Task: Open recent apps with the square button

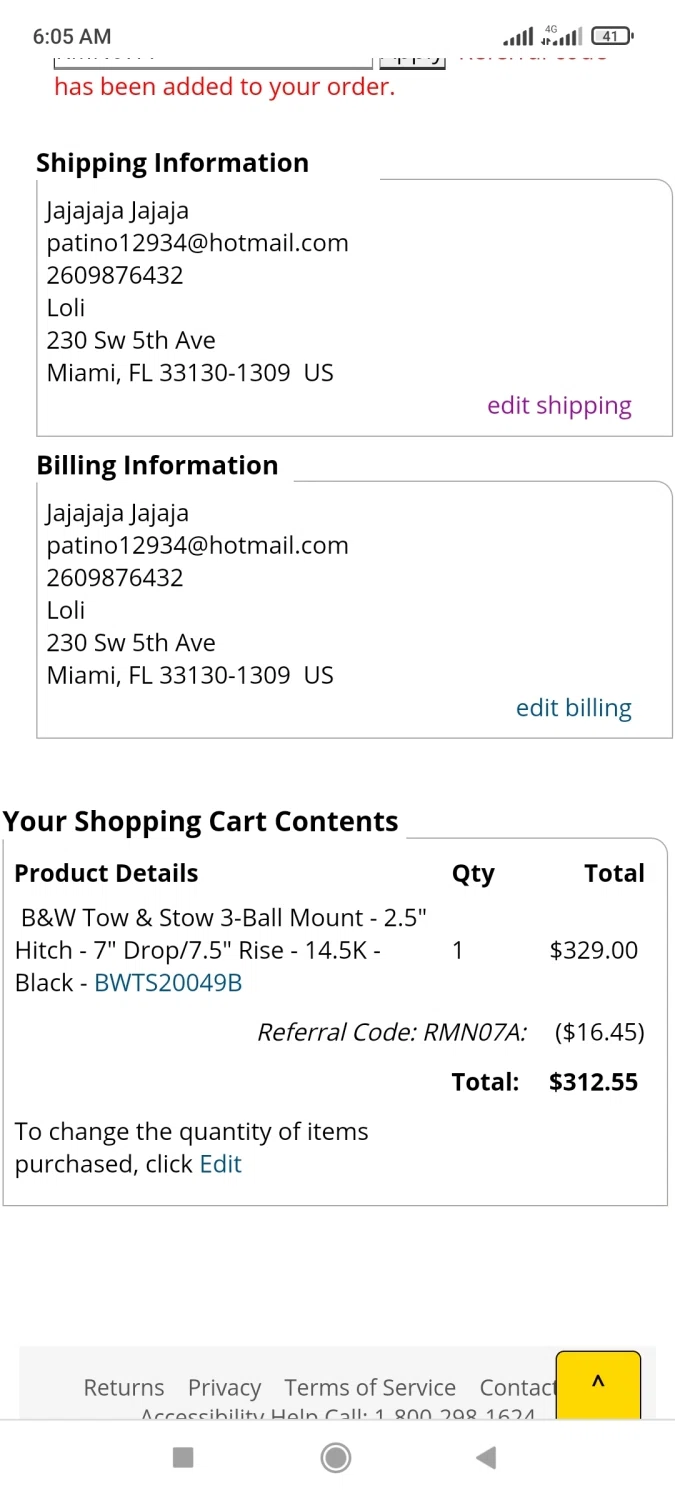Action: tap(183, 1457)
